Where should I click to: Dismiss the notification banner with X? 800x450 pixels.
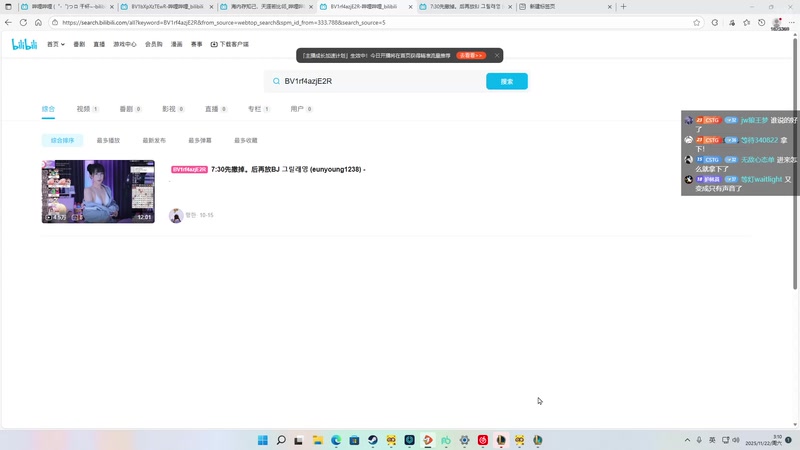pyautogui.click(x=496, y=55)
